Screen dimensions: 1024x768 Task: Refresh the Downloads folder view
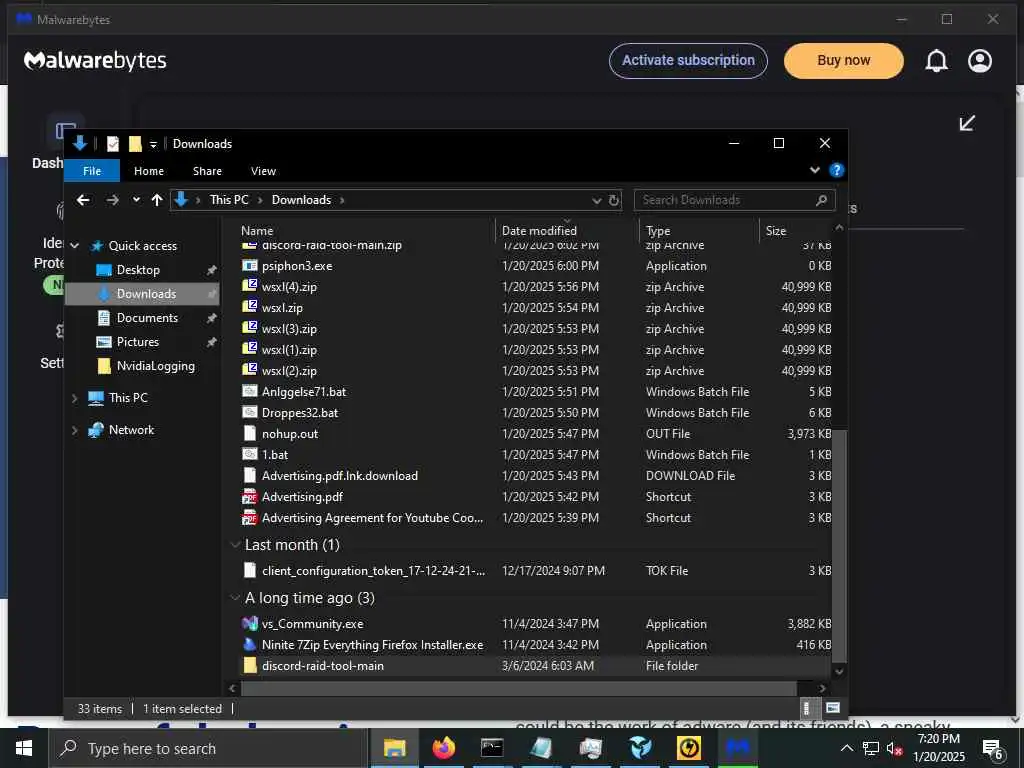[x=614, y=200]
